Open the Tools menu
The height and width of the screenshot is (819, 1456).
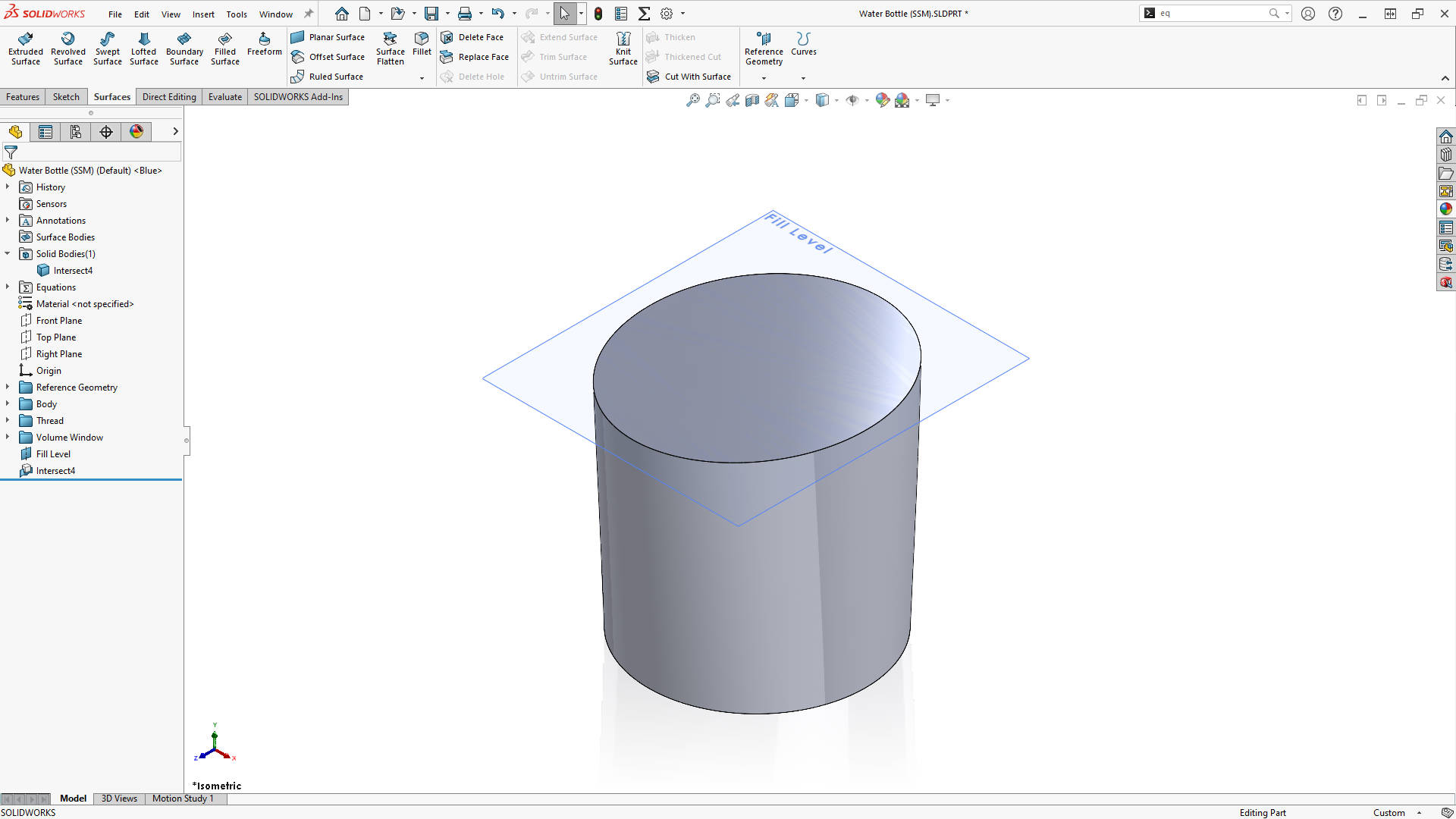point(237,14)
